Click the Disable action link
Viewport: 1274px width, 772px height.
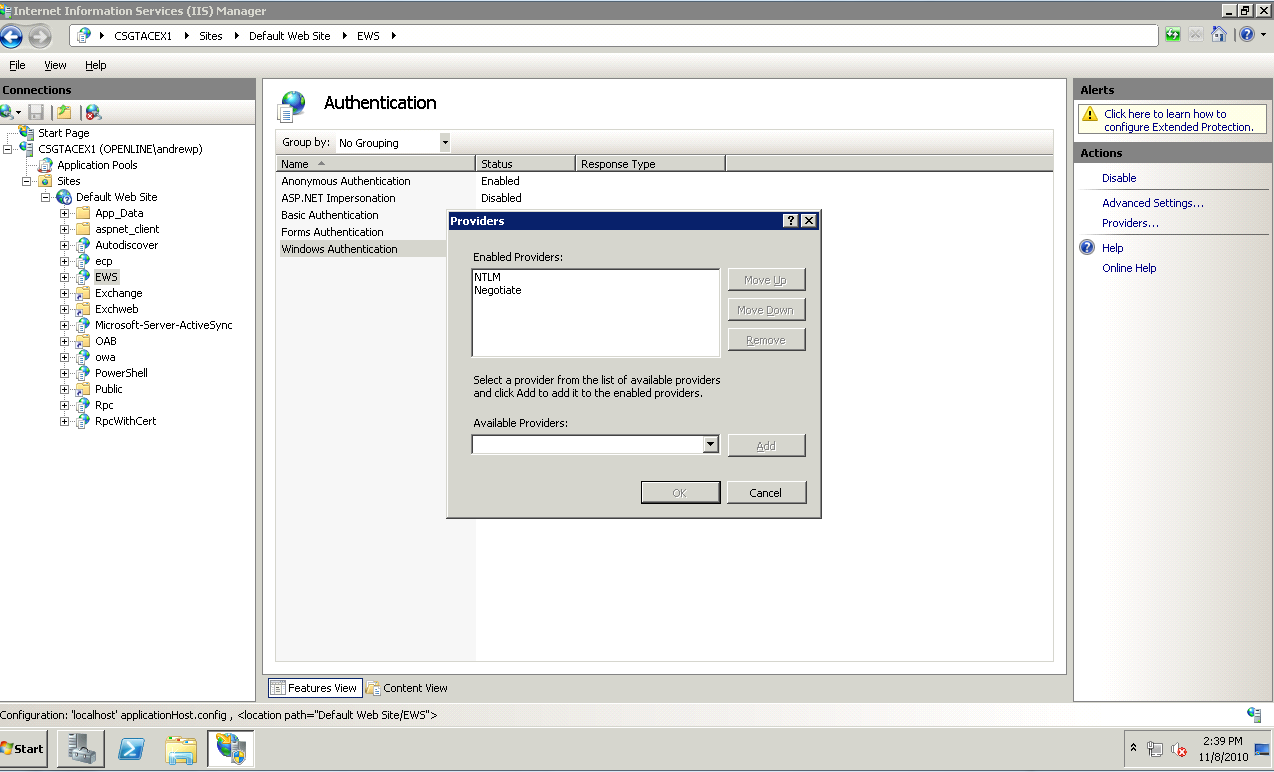[1119, 178]
